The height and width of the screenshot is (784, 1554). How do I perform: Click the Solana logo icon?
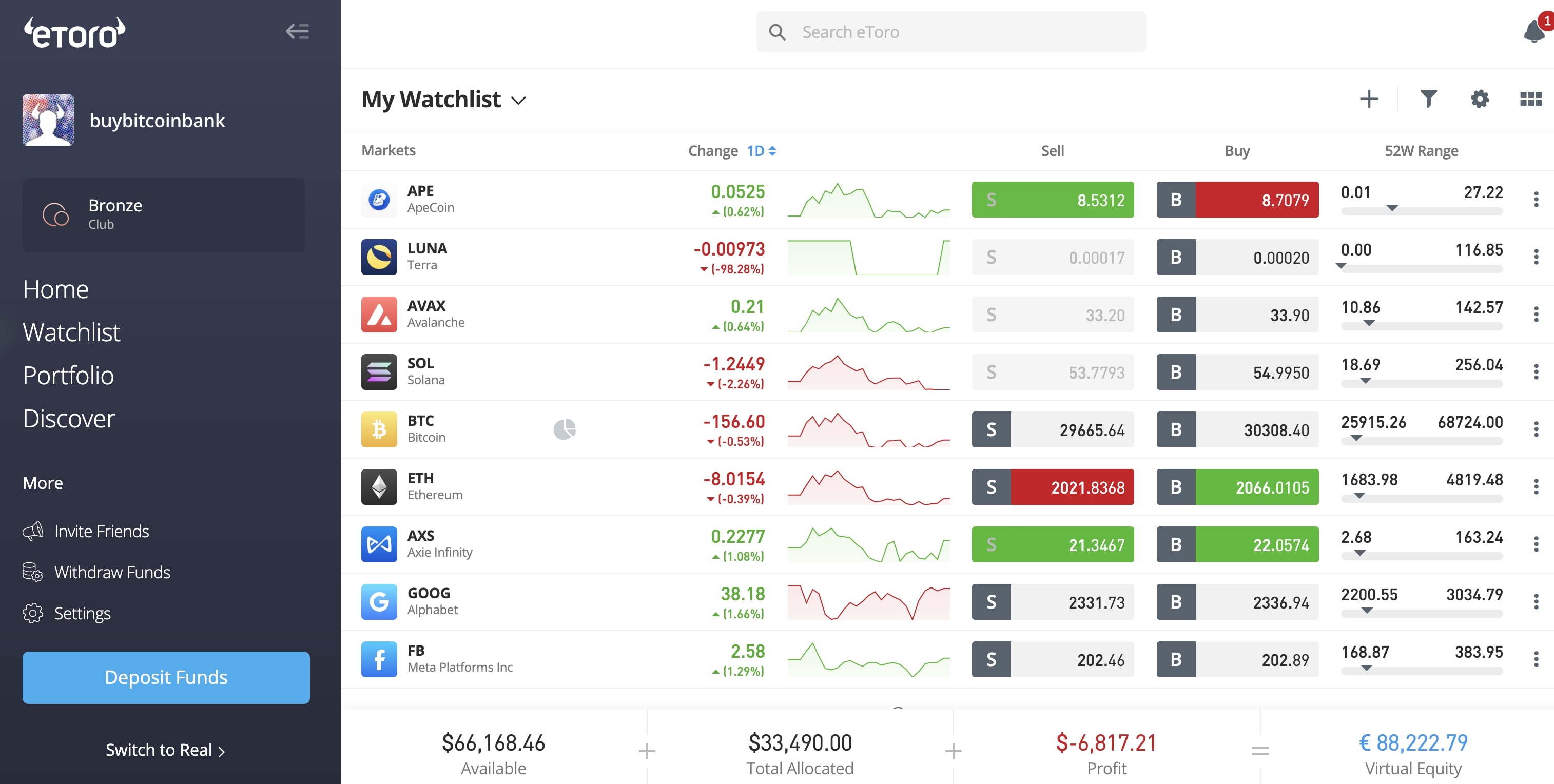coord(379,371)
